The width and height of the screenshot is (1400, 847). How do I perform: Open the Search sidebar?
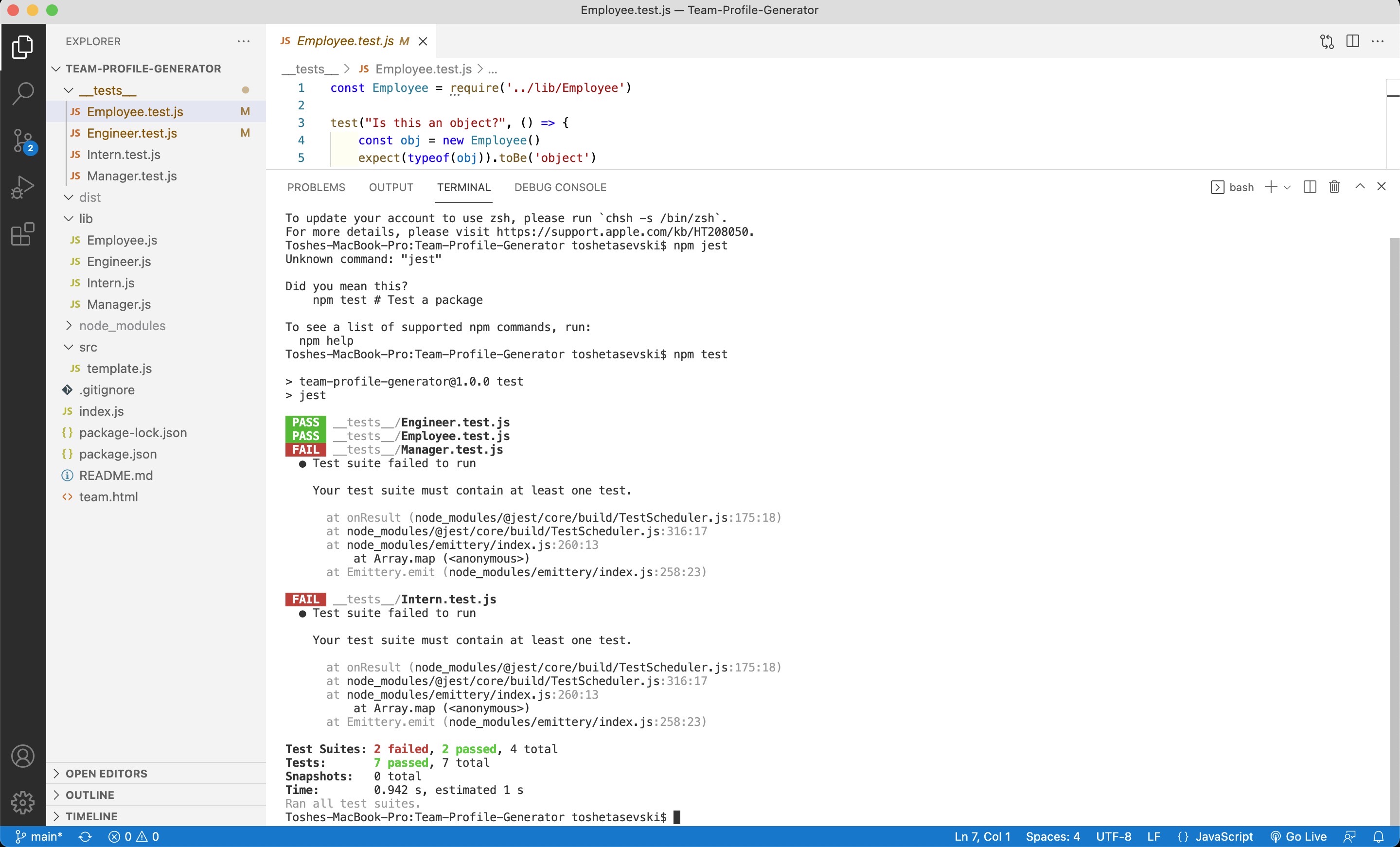[23, 92]
